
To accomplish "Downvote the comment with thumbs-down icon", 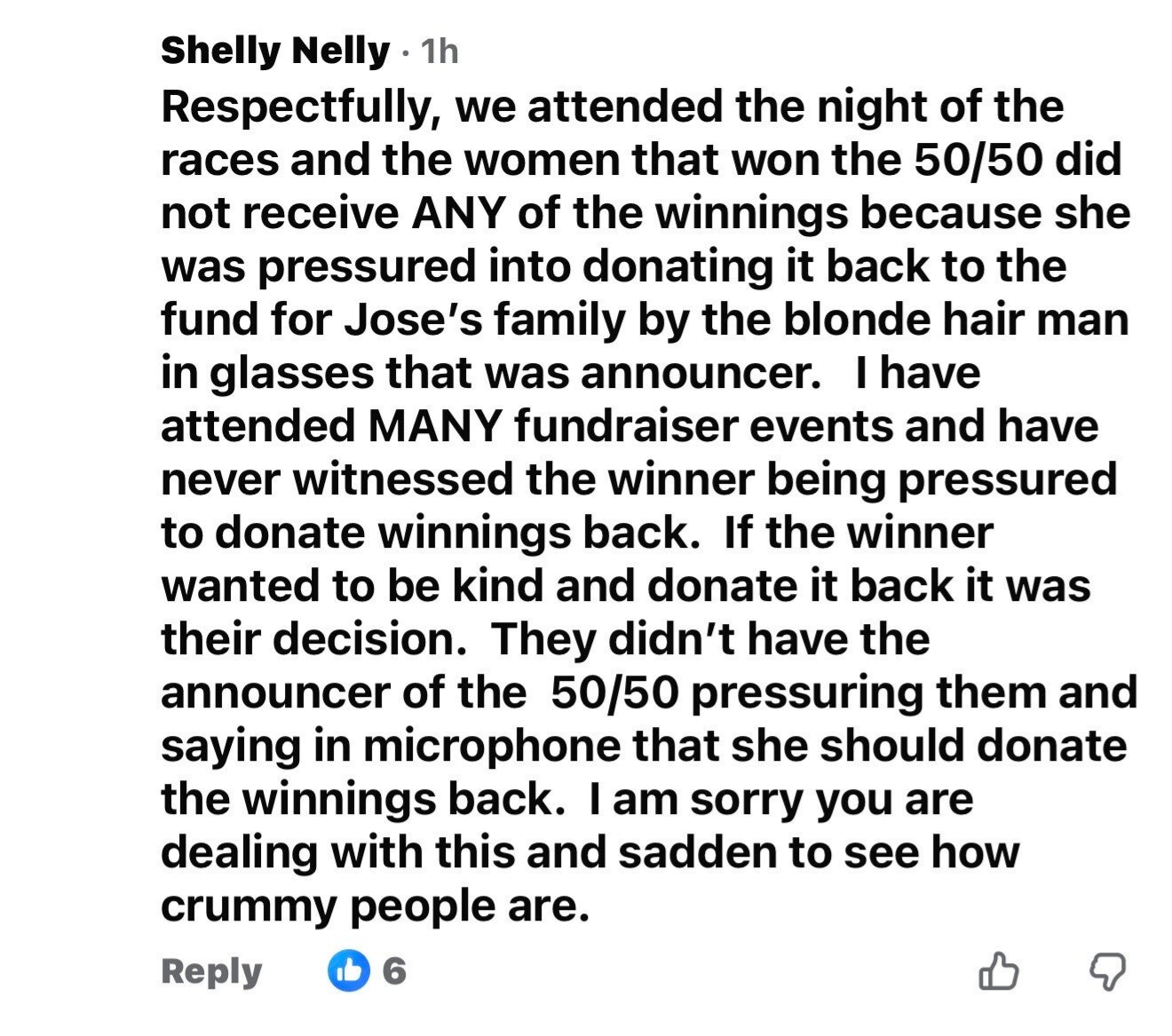I will (x=1107, y=971).
